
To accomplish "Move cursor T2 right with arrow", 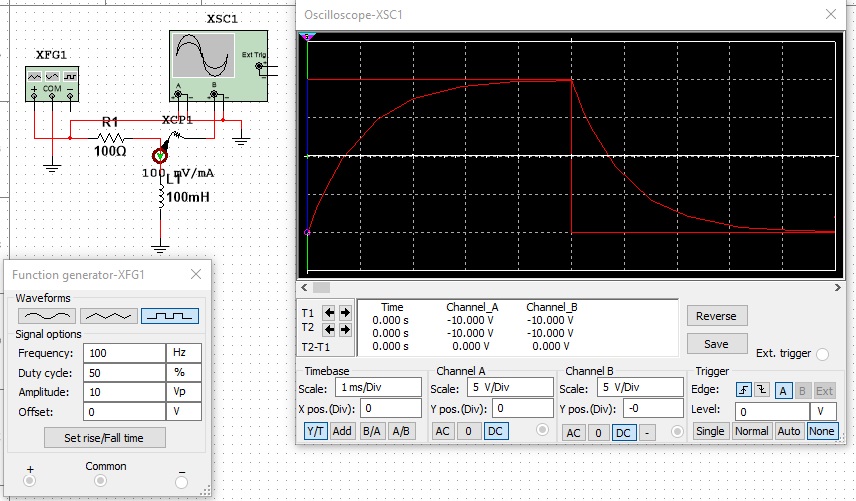I will pyautogui.click(x=346, y=328).
